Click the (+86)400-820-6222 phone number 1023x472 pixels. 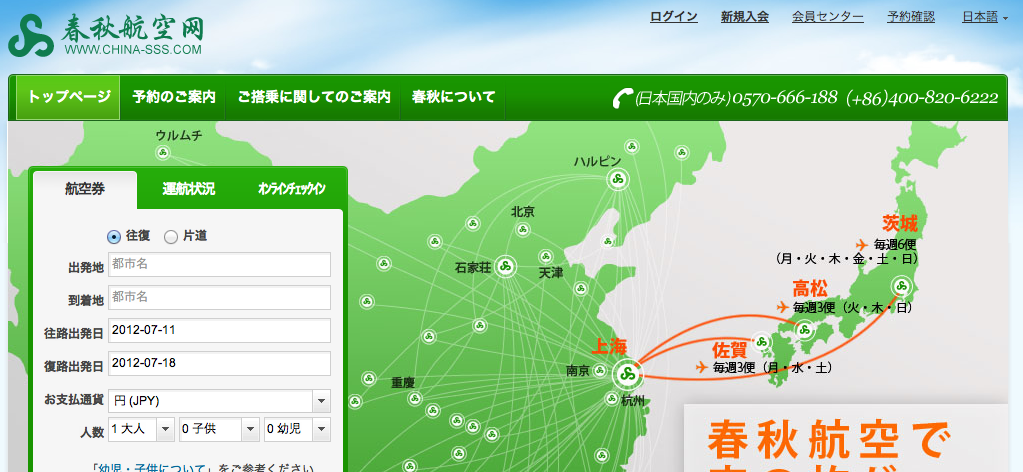[x=922, y=98]
